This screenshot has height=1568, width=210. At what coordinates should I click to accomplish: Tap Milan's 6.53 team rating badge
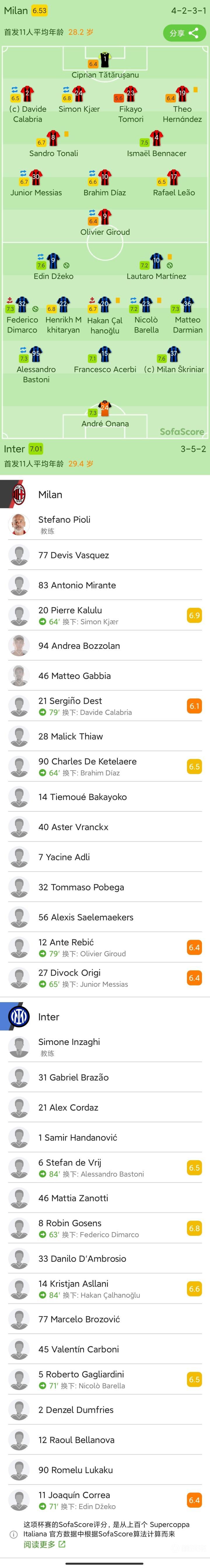(x=40, y=10)
